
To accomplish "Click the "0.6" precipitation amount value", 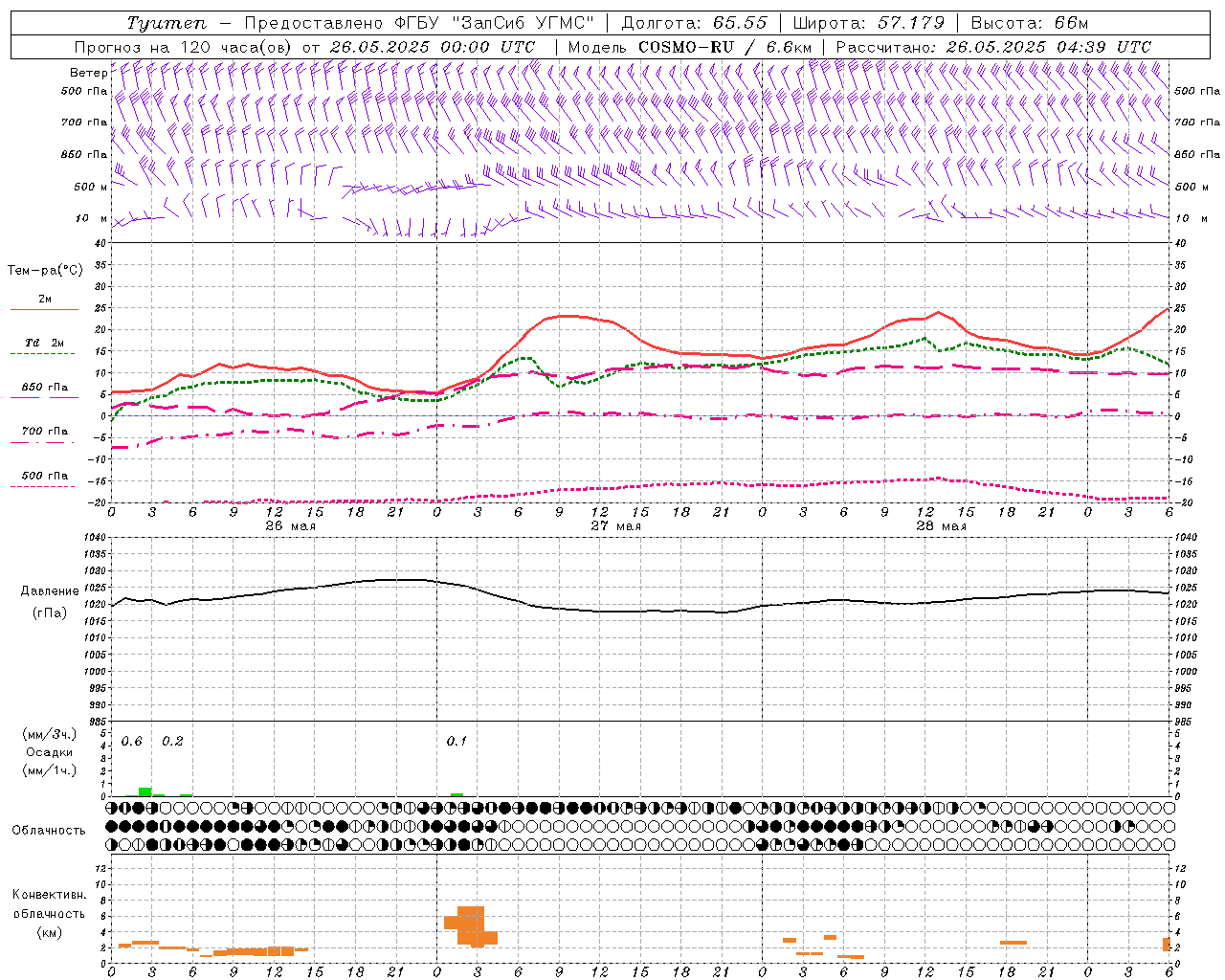I will coord(132,742).
